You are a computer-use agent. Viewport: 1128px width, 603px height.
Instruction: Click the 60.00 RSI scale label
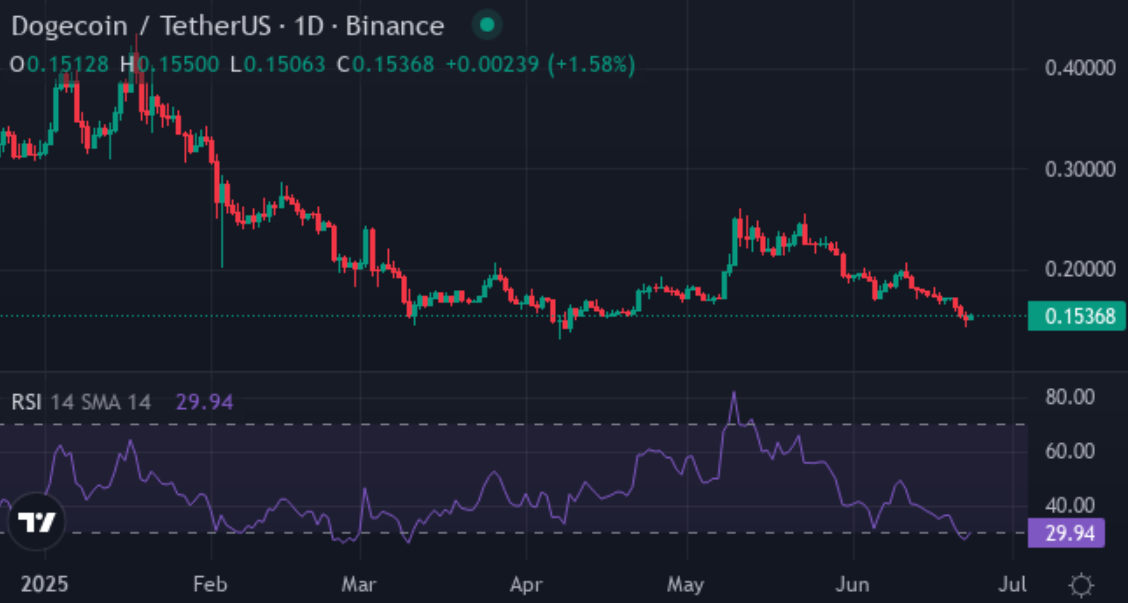(1068, 451)
